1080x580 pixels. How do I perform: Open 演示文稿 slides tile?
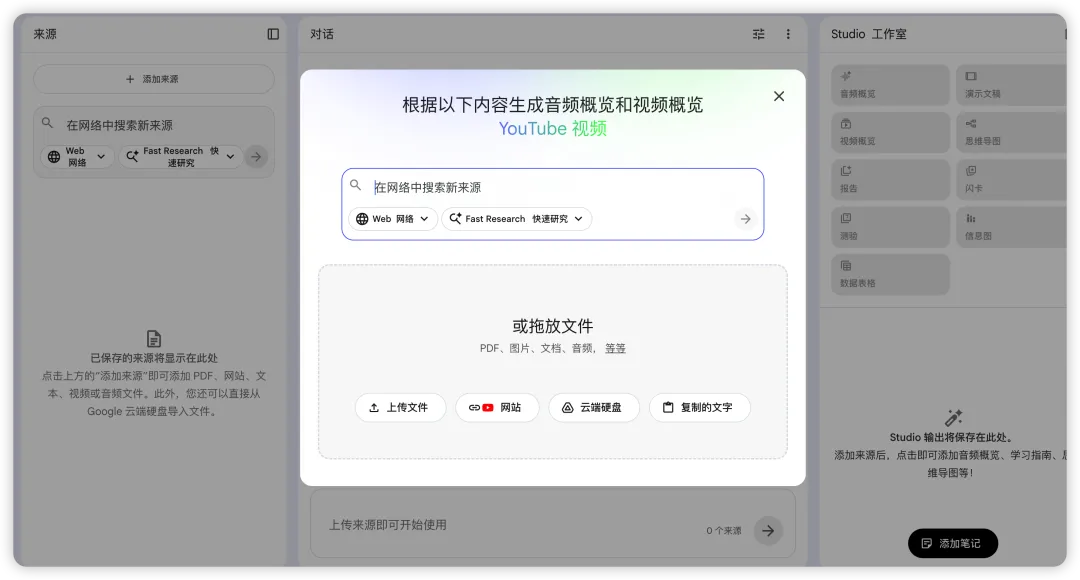click(1011, 85)
